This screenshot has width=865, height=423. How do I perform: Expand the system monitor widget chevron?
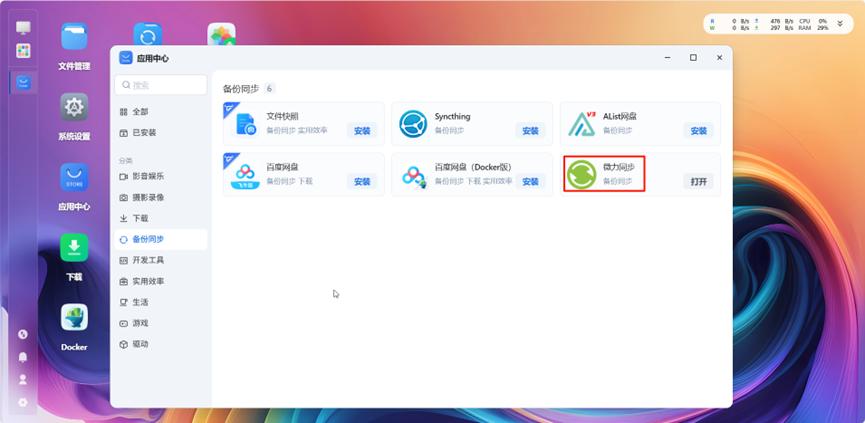point(840,24)
